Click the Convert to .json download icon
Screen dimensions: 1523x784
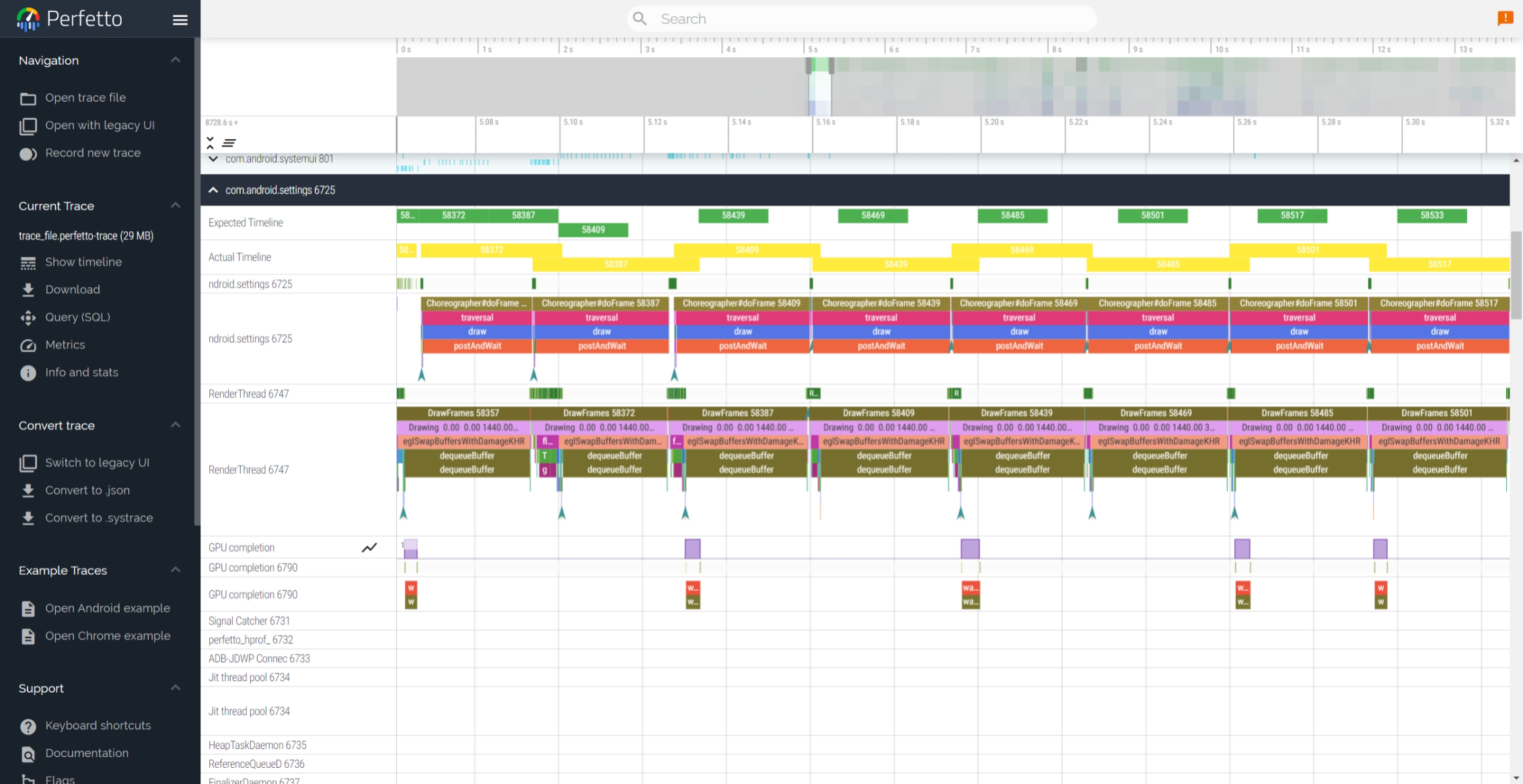(28, 491)
